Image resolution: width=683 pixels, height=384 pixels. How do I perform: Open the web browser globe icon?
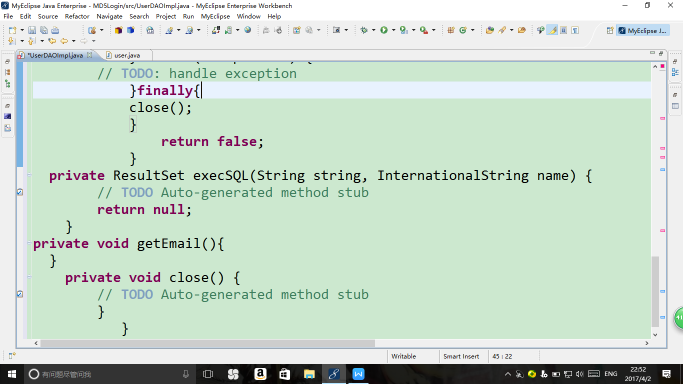coord(248,30)
